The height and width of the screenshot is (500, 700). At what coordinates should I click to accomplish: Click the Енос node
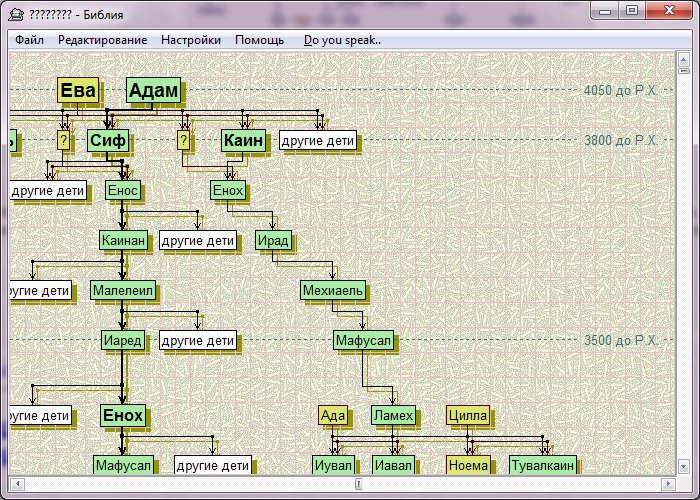(x=122, y=190)
